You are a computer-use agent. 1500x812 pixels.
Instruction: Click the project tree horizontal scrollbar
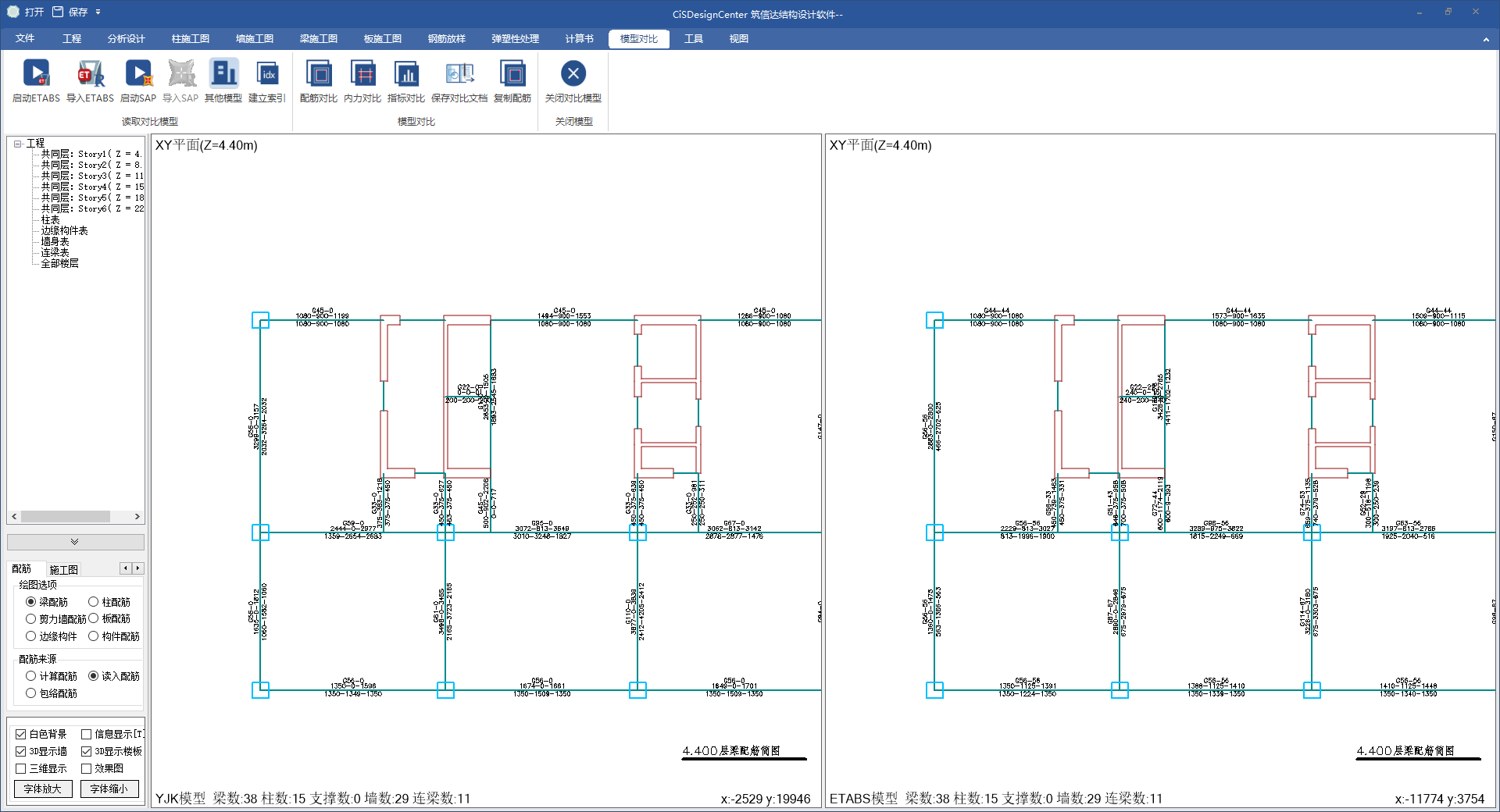point(66,517)
